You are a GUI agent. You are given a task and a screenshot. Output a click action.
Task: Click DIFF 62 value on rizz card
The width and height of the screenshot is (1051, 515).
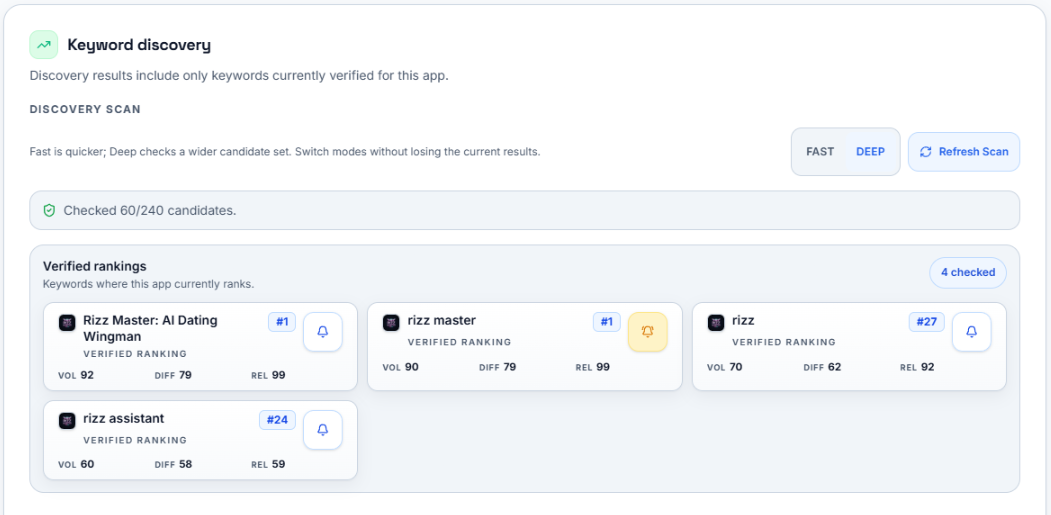coord(822,367)
